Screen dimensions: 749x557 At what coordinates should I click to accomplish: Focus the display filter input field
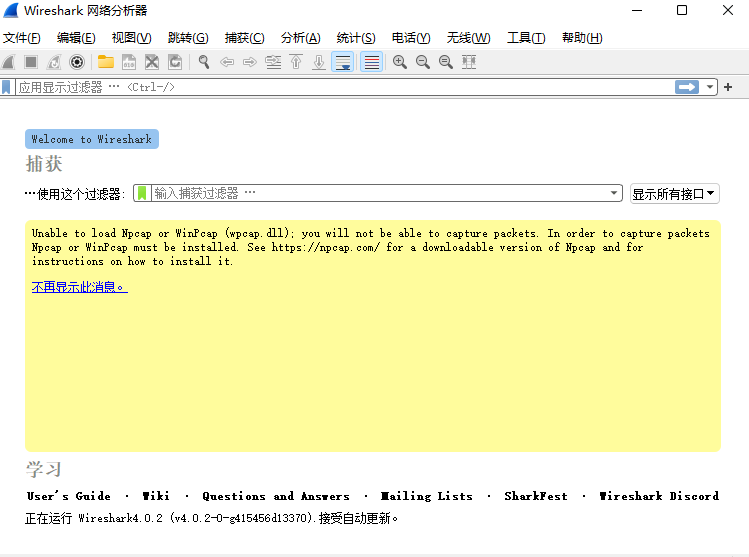tap(344, 87)
